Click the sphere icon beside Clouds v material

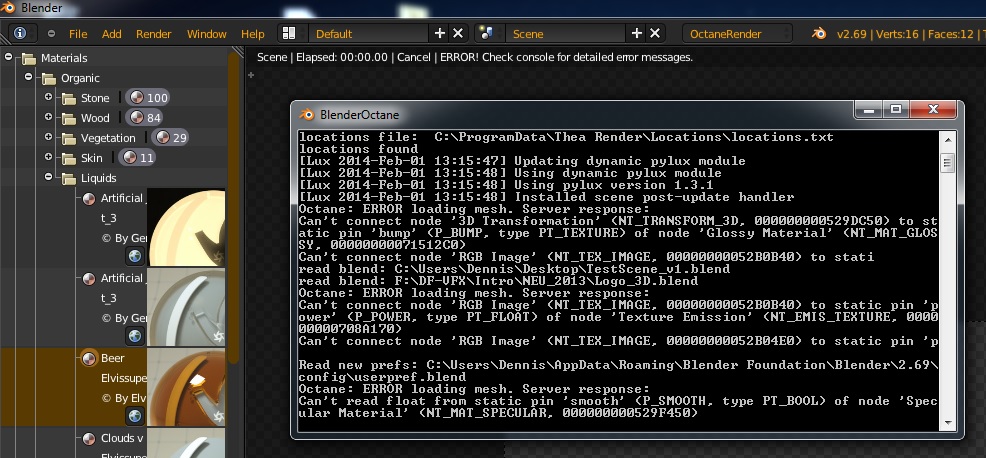click(89, 438)
